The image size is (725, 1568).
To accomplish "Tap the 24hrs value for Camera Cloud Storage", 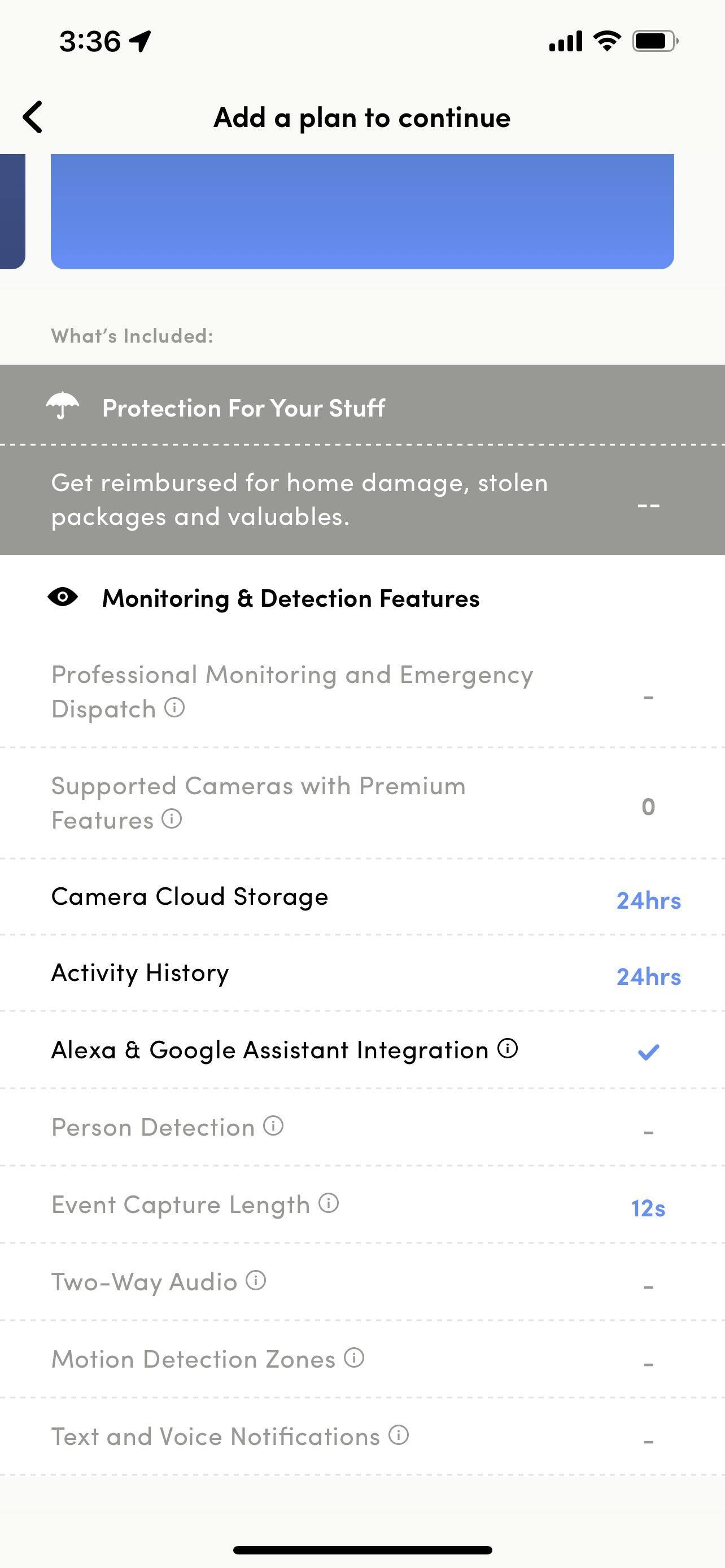I will tap(648, 900).
